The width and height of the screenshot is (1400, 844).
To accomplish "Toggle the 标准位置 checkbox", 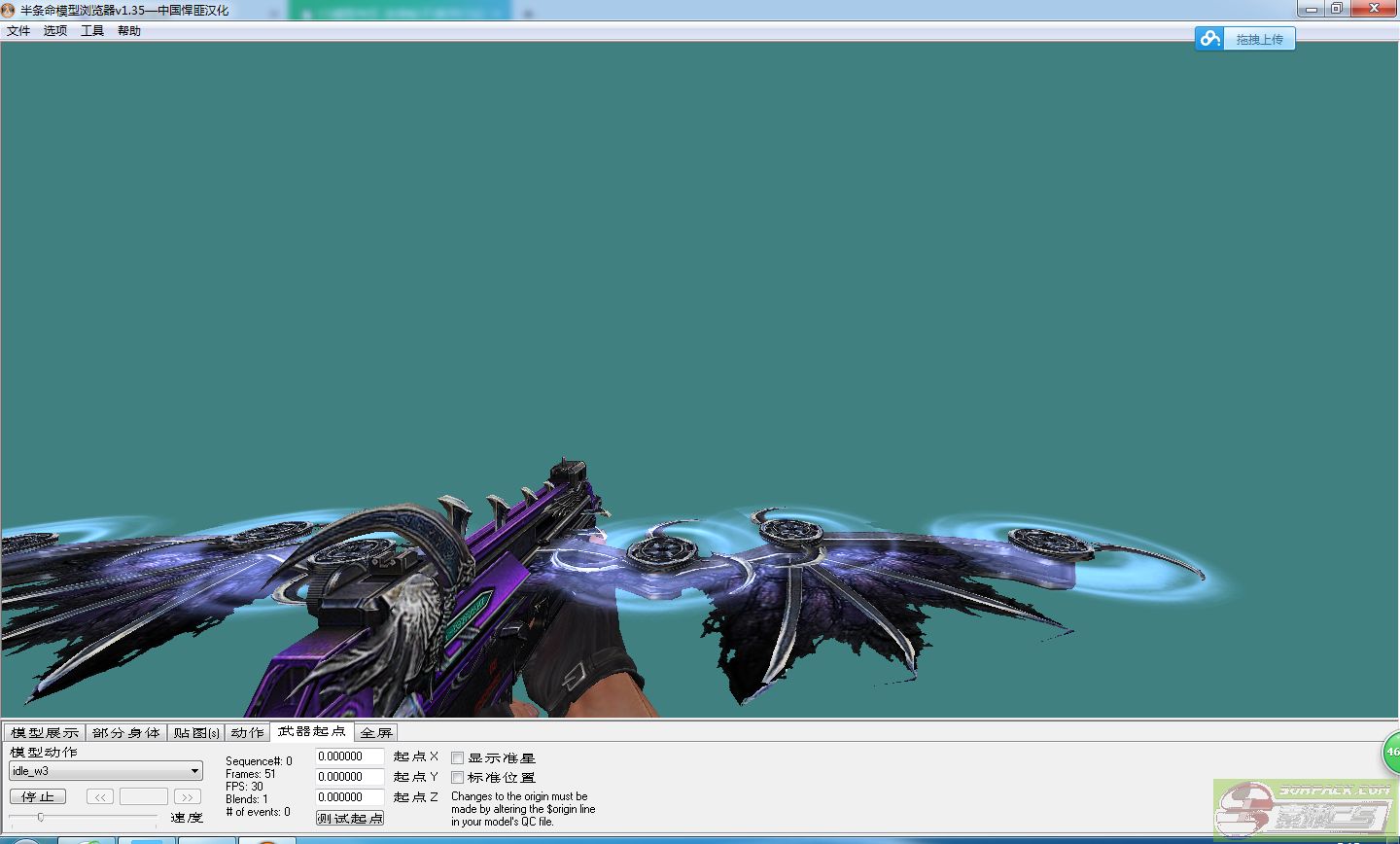I will point(457,778).
